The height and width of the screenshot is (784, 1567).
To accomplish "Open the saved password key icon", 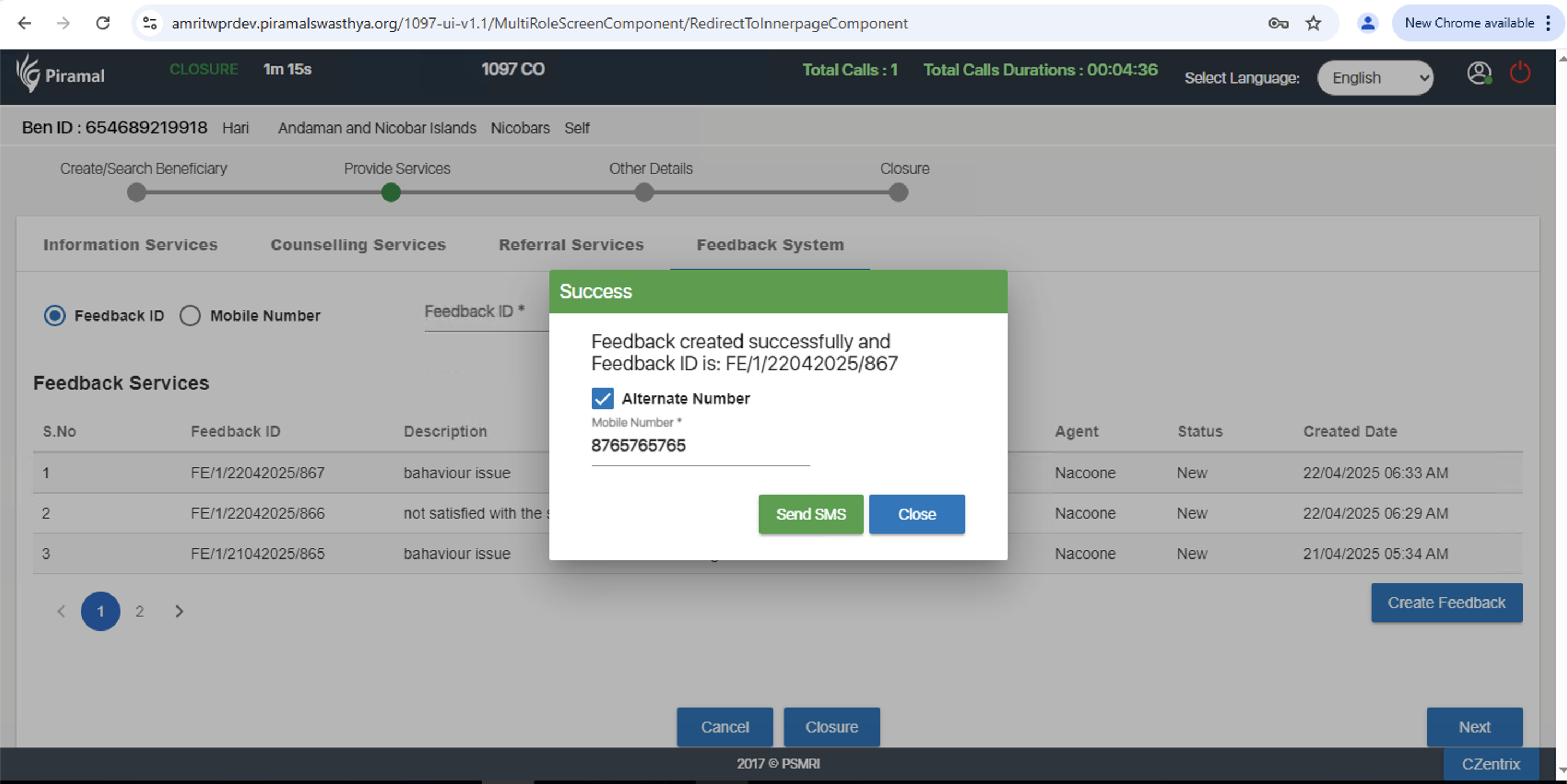I will (x=1278, y=23).
